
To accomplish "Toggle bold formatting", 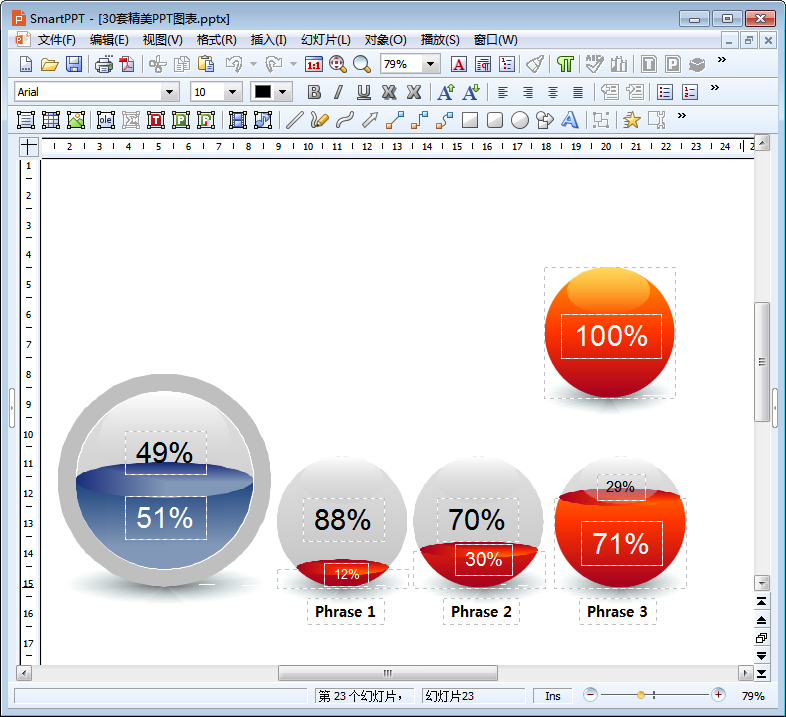I will tap(314, 92).
